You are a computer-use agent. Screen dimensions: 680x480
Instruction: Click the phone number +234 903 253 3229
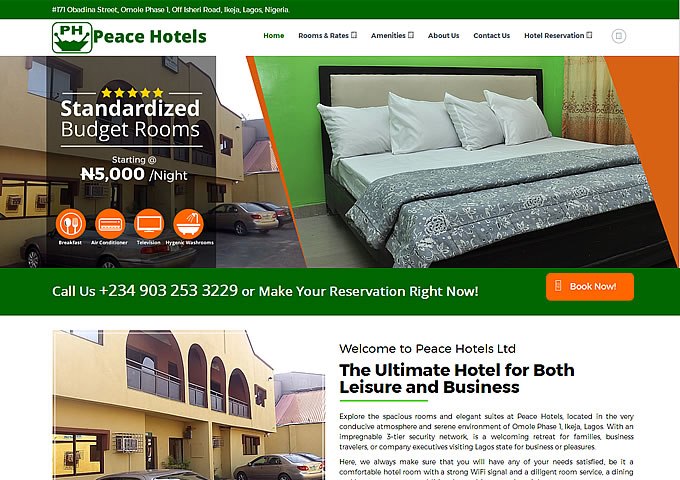click(168, 291)
